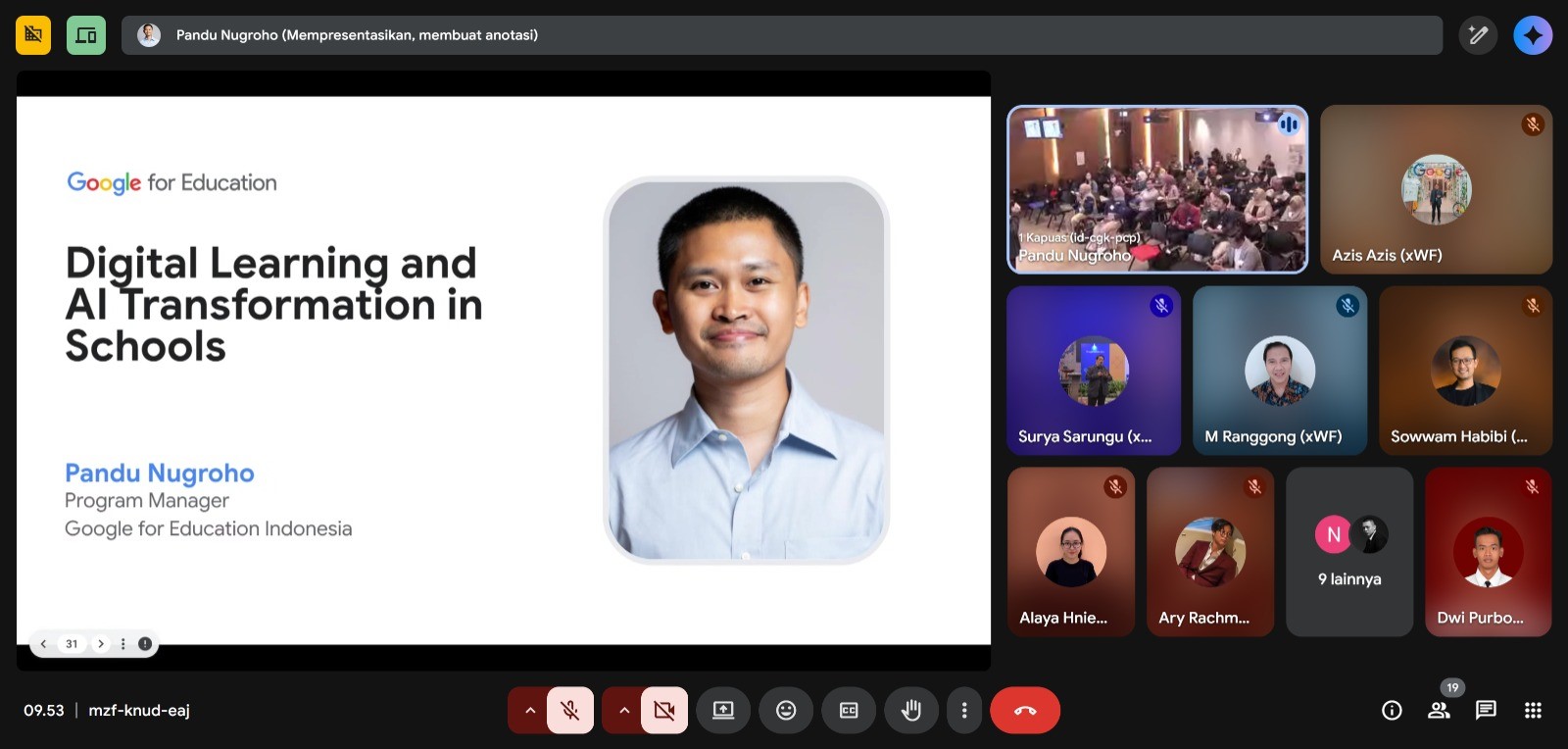The height and width of the screenshot is (749, 1568).
Task: Click the muted mic icon on Azis Azis tile
Action: click(x=1533, y=125)
